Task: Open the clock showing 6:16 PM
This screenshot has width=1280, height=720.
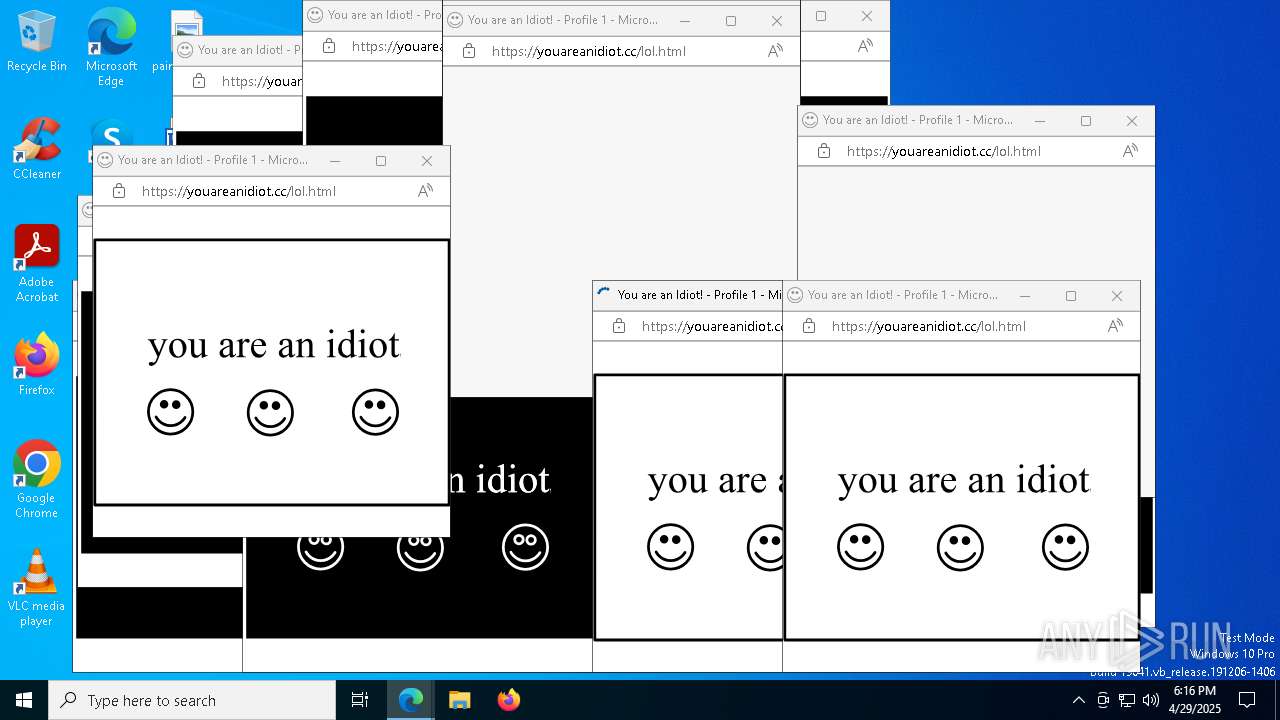Action: click(x=1195, y=700)
